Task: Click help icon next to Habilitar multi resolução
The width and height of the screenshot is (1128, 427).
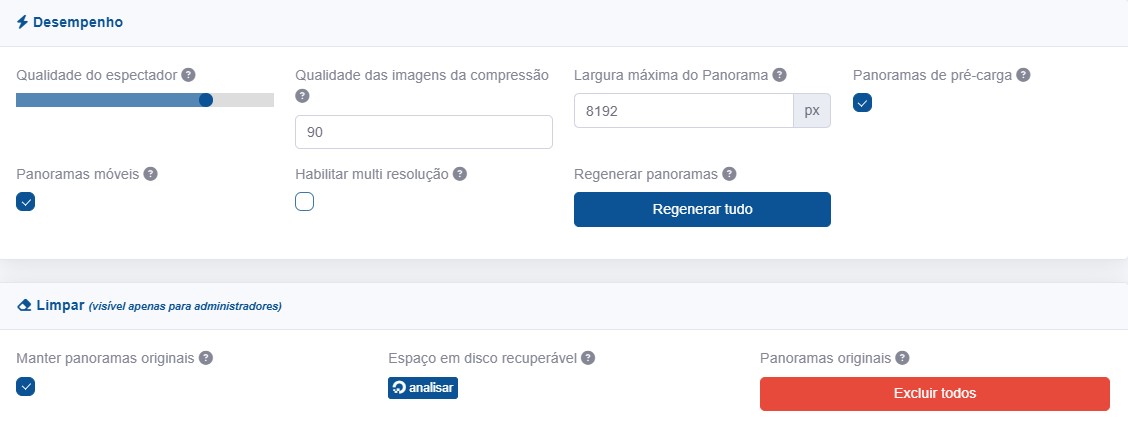Action: [x=460, y=174]
